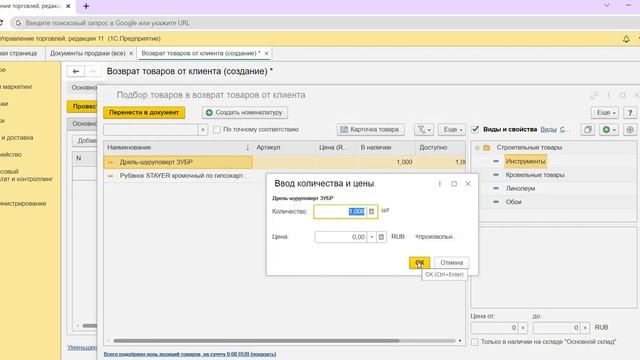Select Инструменты in the category tree
640x360 pixels.
click(x=525, y=161)
